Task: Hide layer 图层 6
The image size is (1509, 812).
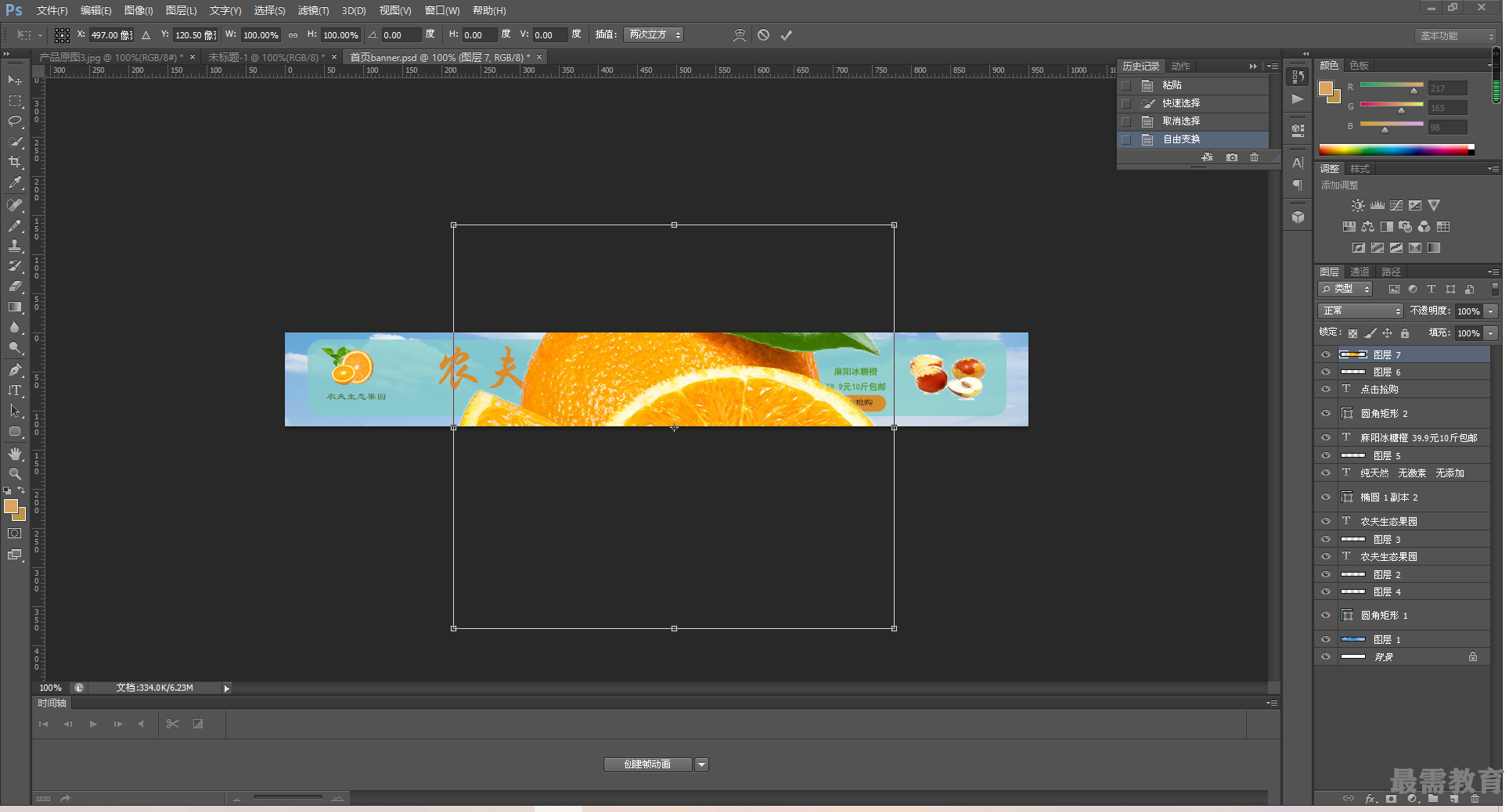Action: 1326,372
